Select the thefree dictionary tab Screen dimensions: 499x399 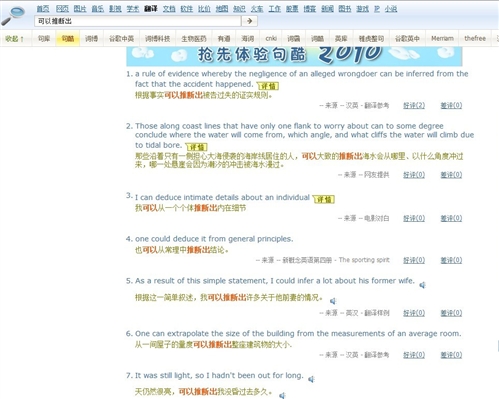[475, 39]
